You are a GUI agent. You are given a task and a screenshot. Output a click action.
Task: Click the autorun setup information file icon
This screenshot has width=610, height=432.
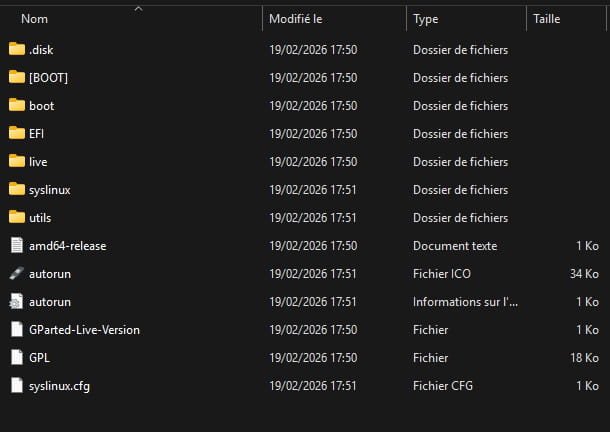(x=16, y=301)
